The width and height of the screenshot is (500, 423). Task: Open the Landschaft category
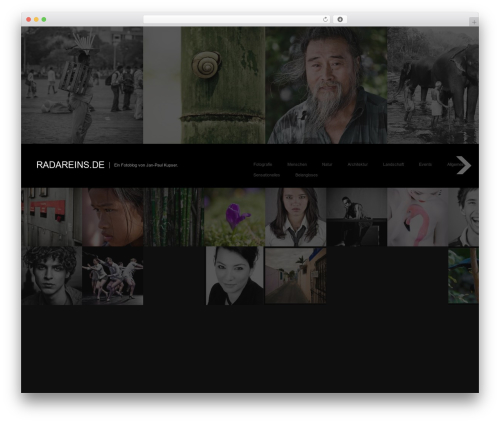(393, 164)
